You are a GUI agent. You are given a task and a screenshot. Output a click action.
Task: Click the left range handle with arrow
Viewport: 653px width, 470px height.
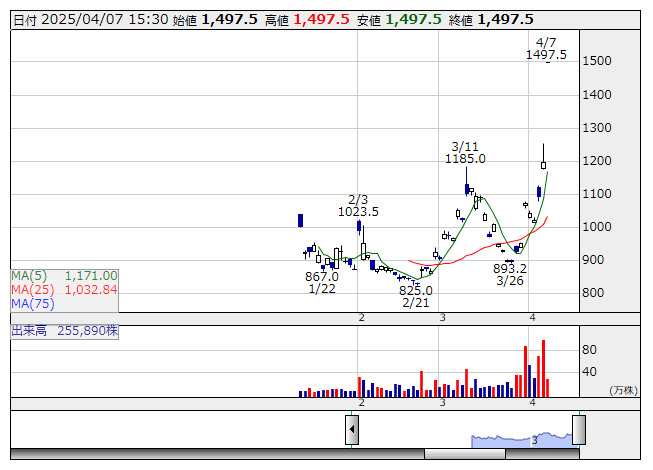click(x=352, y=429)
